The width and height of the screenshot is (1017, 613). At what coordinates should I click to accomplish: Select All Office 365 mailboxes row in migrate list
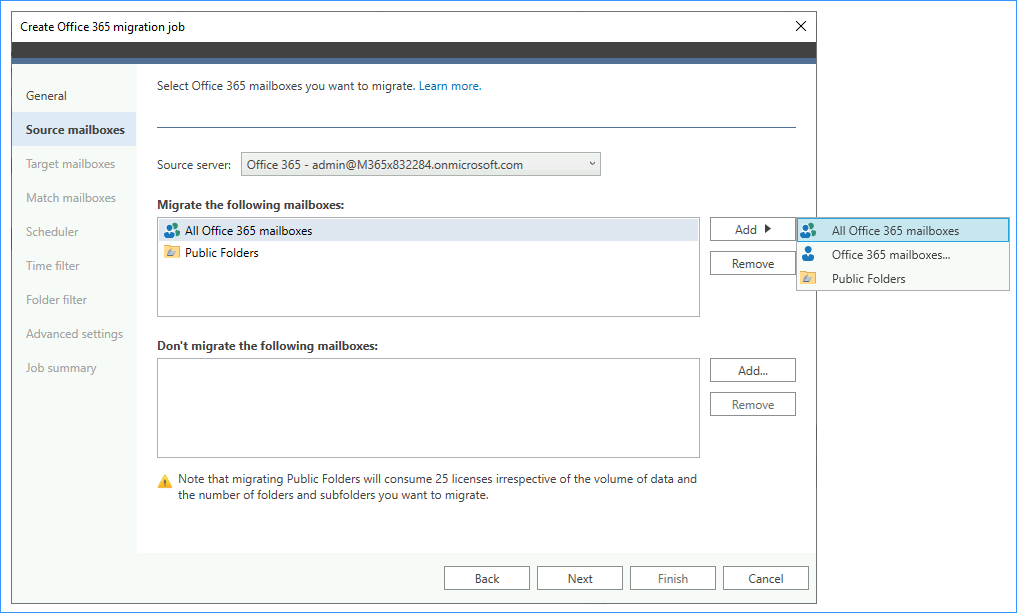click(x=428, y=230)
